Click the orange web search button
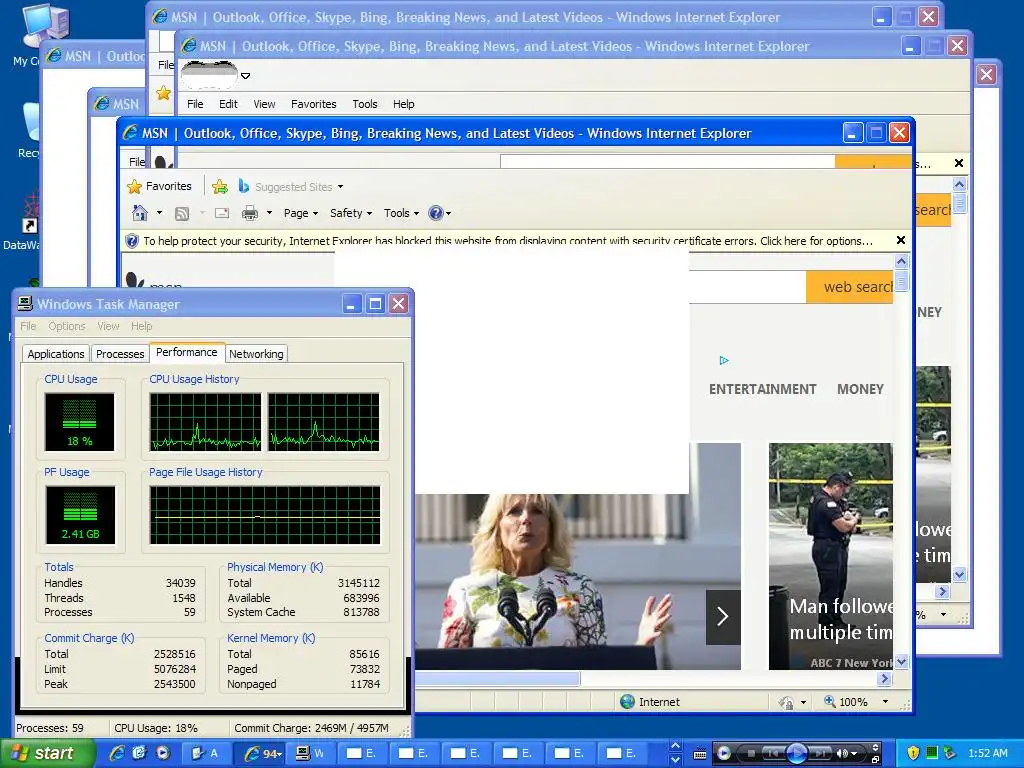Viewport: 1024px width, 768px height. coord(850,287)
